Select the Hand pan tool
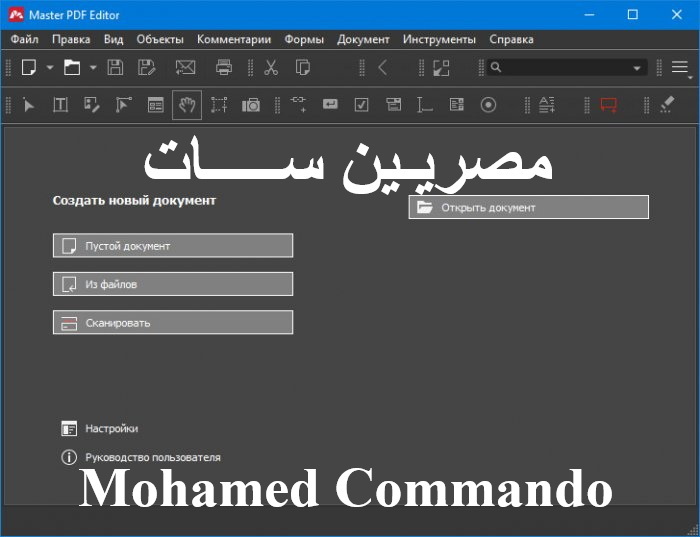The width and height of the screenshot is (700, 537). pos(187,105)
